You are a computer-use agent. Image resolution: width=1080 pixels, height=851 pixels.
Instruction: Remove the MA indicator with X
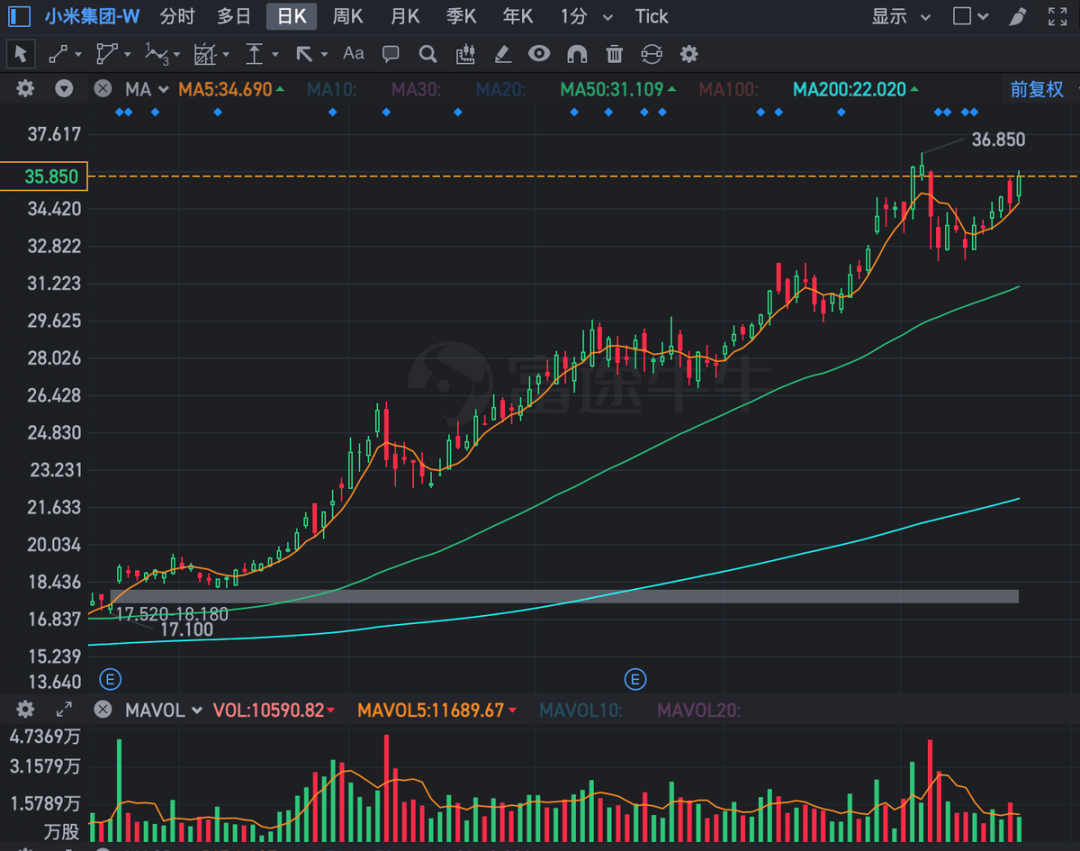103,89
